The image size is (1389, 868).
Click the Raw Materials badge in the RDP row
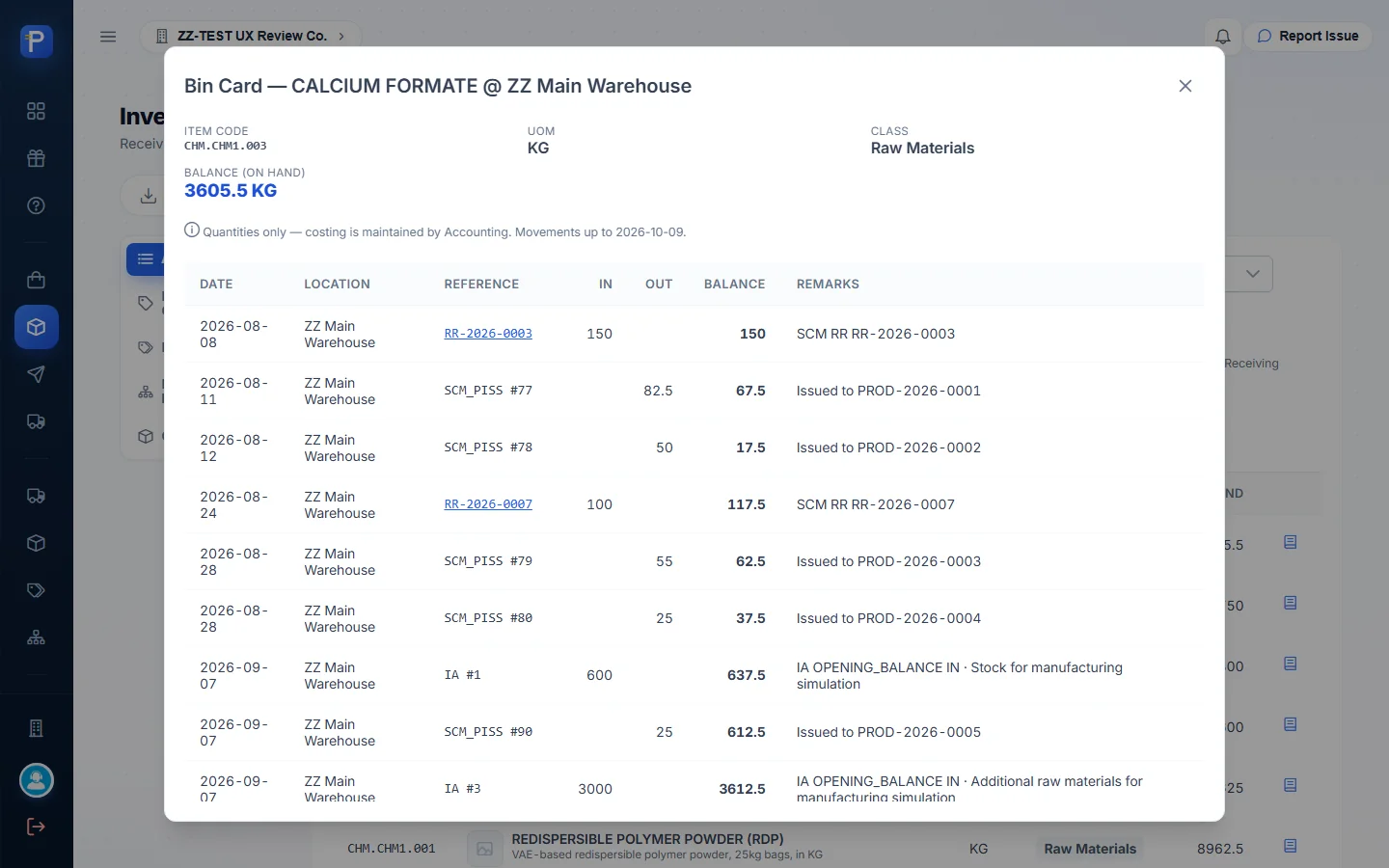point(1090,849)
